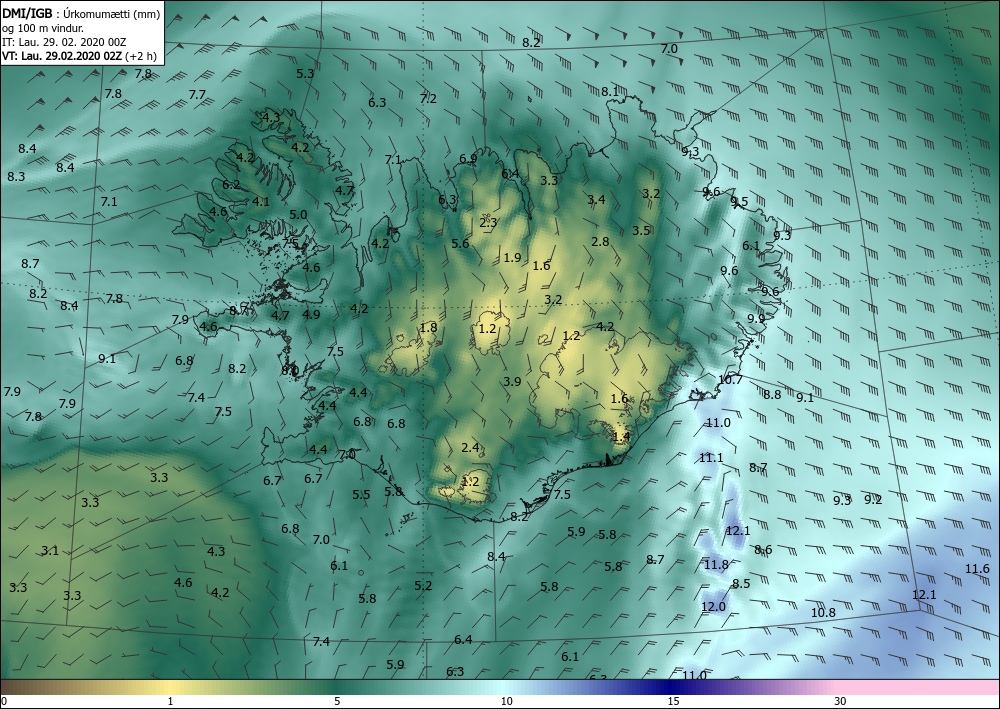Click the map value 2.4
The width and height of the screenshot is (1000, 709).
pyautogui.click(x=470, y=448)
